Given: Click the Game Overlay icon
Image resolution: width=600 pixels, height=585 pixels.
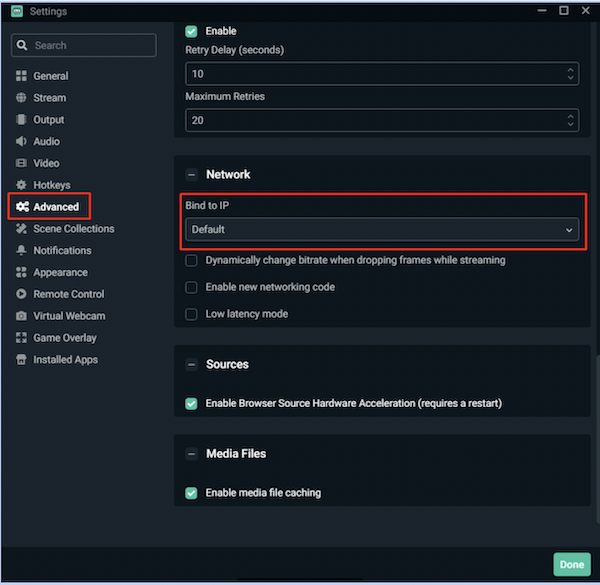Looking at the screenshot, I should click(x=21, y=337).
